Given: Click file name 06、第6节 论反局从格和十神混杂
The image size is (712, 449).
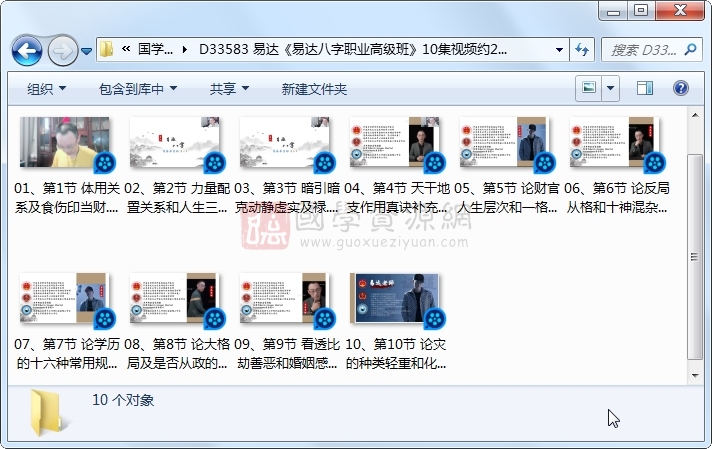Looking at the screenshot, I should [616, 198].
